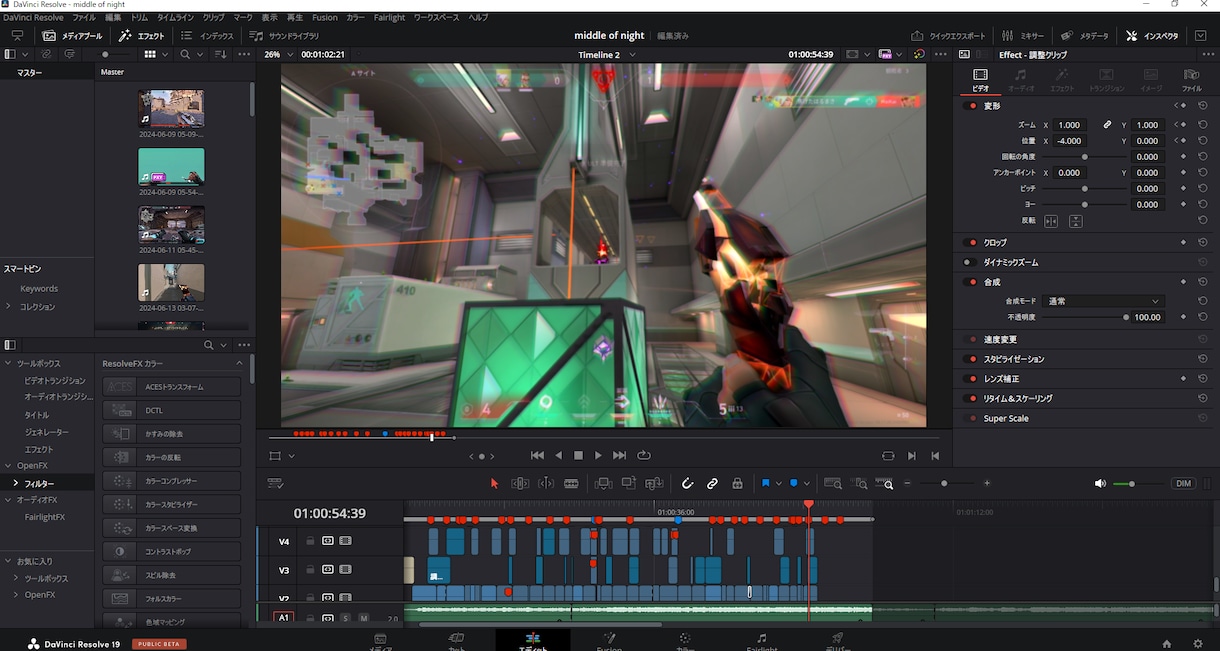Open the クリップ menu
1220x651 pixels.
point(214,17)
